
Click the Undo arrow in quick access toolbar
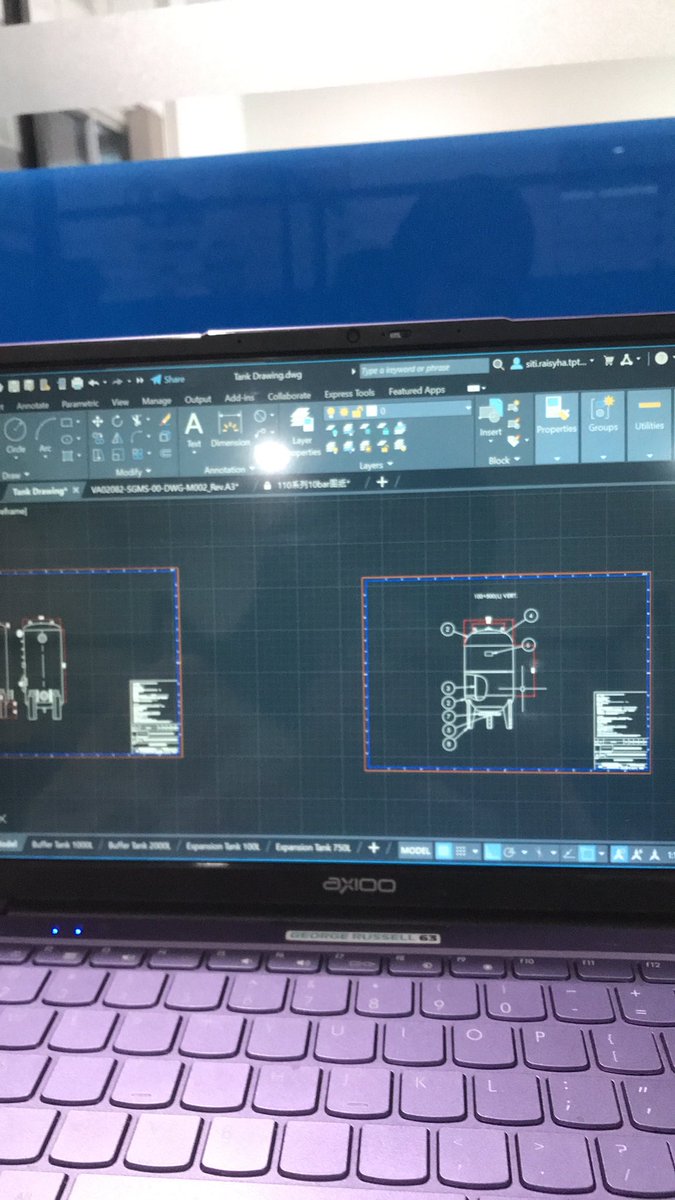pyautogui.click(x=93, y=382)
